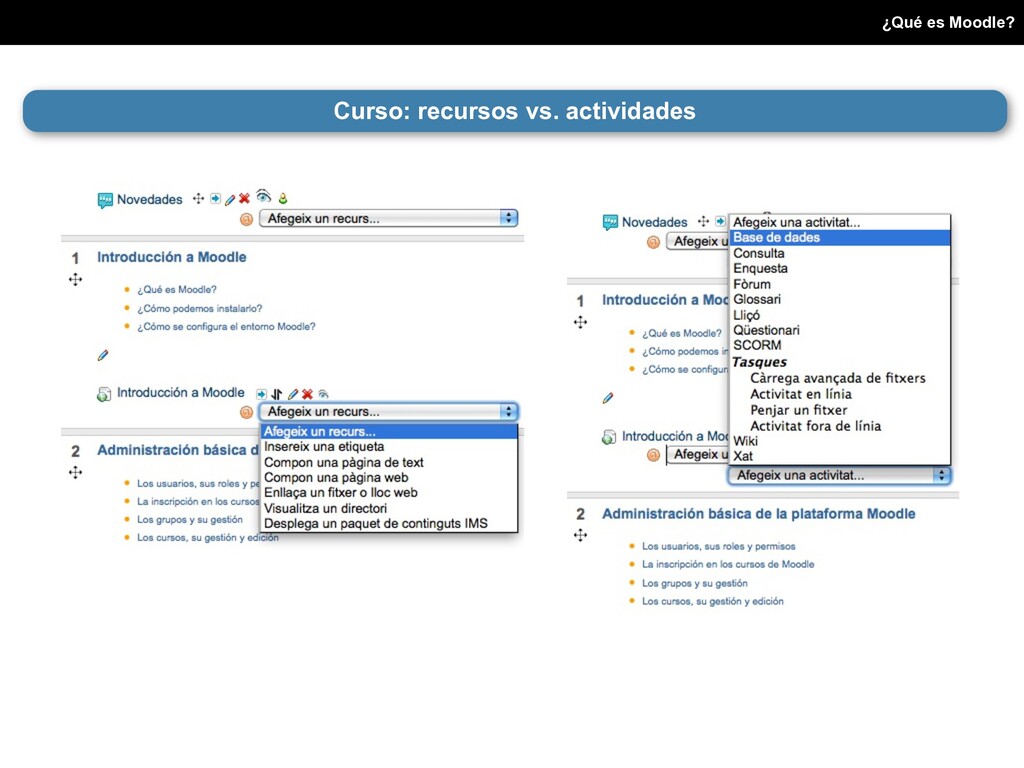Click move icon beside Novedades in left screenshot

(199, 199)
